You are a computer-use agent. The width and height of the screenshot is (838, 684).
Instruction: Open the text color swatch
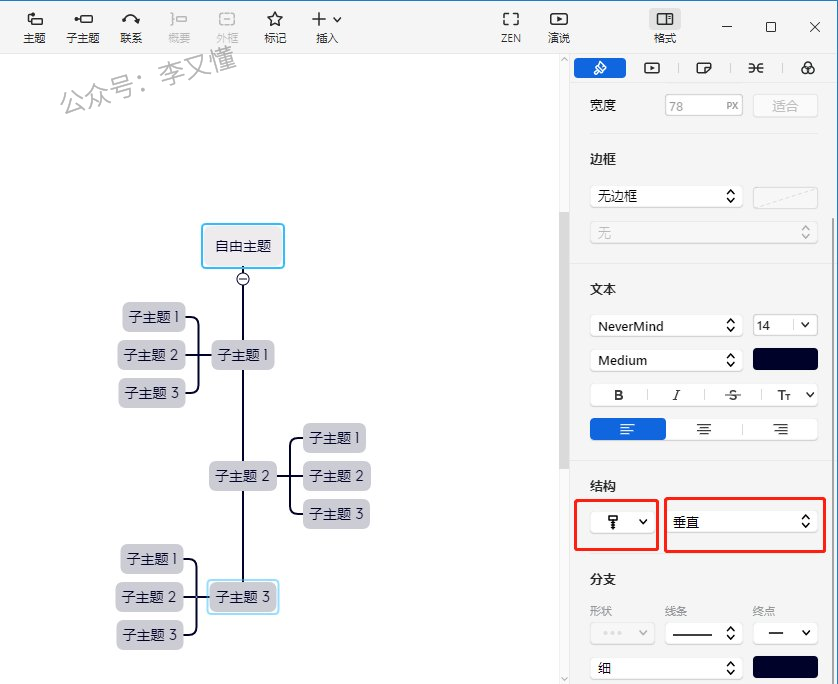(x=785, y=360)
